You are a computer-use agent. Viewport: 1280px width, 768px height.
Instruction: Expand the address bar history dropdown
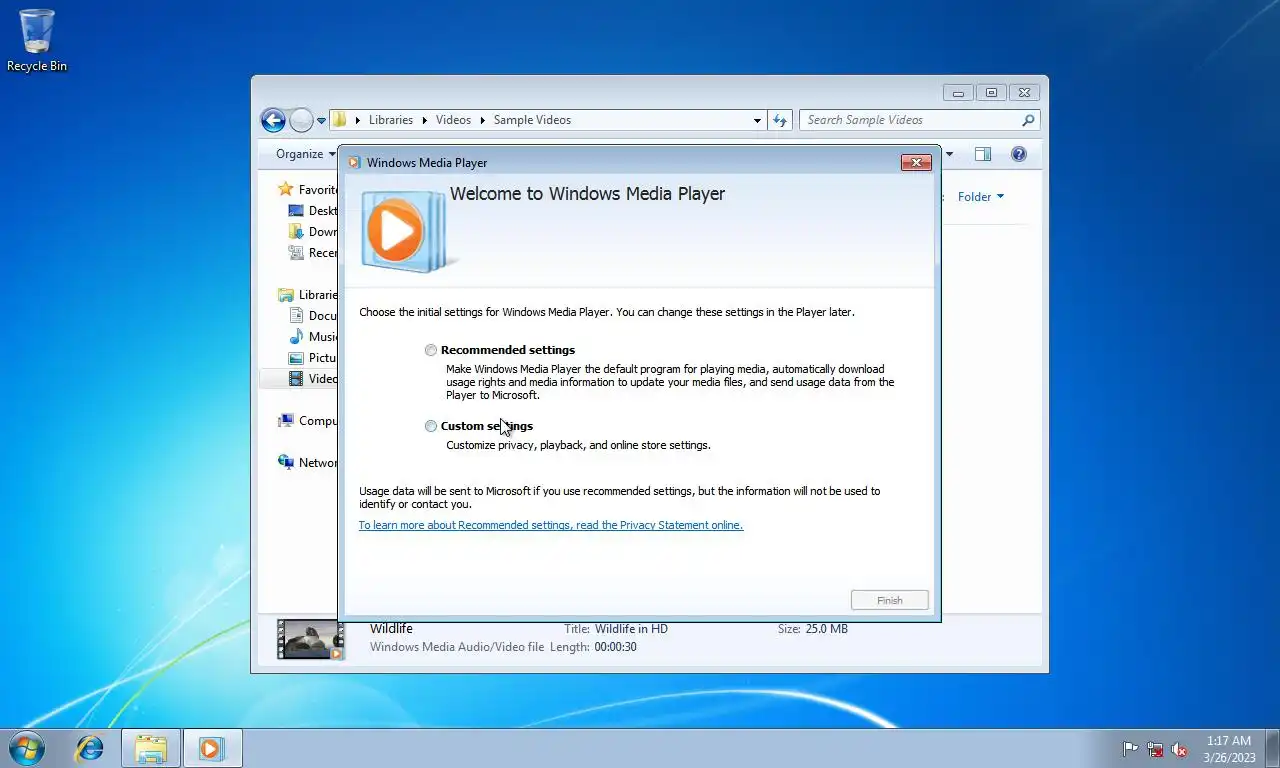click(757, 120)
